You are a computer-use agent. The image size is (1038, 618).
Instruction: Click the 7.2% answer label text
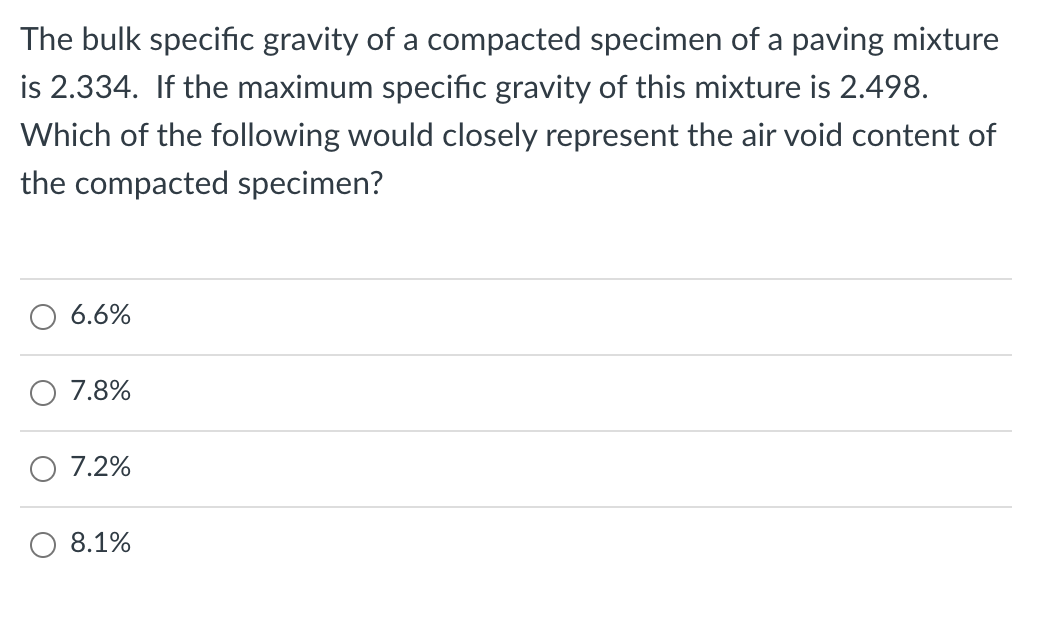[99, 468]
